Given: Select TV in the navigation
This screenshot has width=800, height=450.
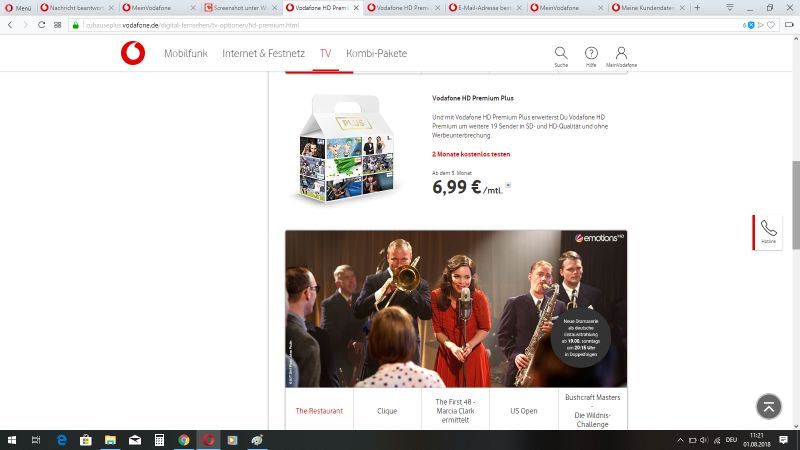Looking at the screenshot, I should click(326, 53).
